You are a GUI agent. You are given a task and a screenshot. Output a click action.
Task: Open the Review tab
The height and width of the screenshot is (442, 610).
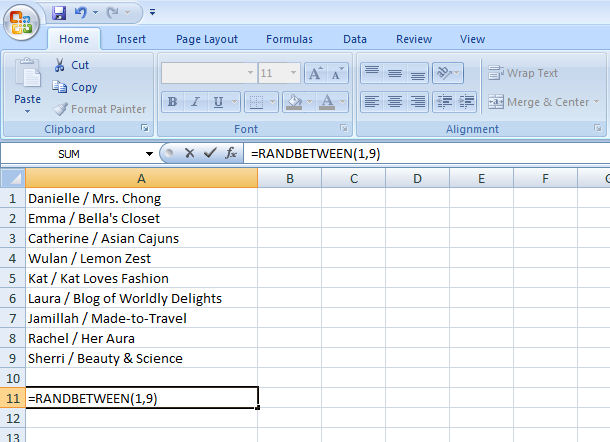point(414,39)
